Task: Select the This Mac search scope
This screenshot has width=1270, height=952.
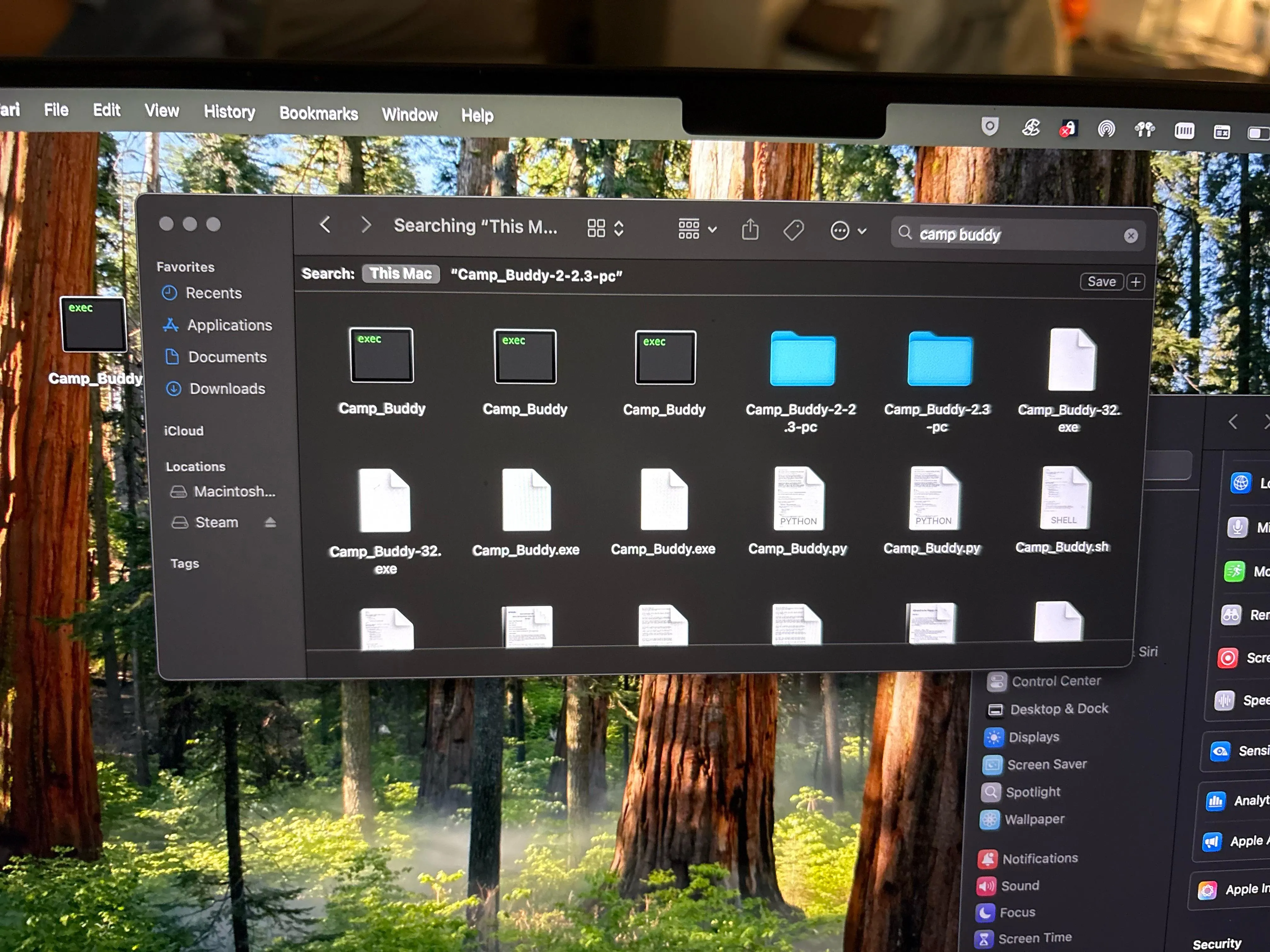Action: (400, 274)
